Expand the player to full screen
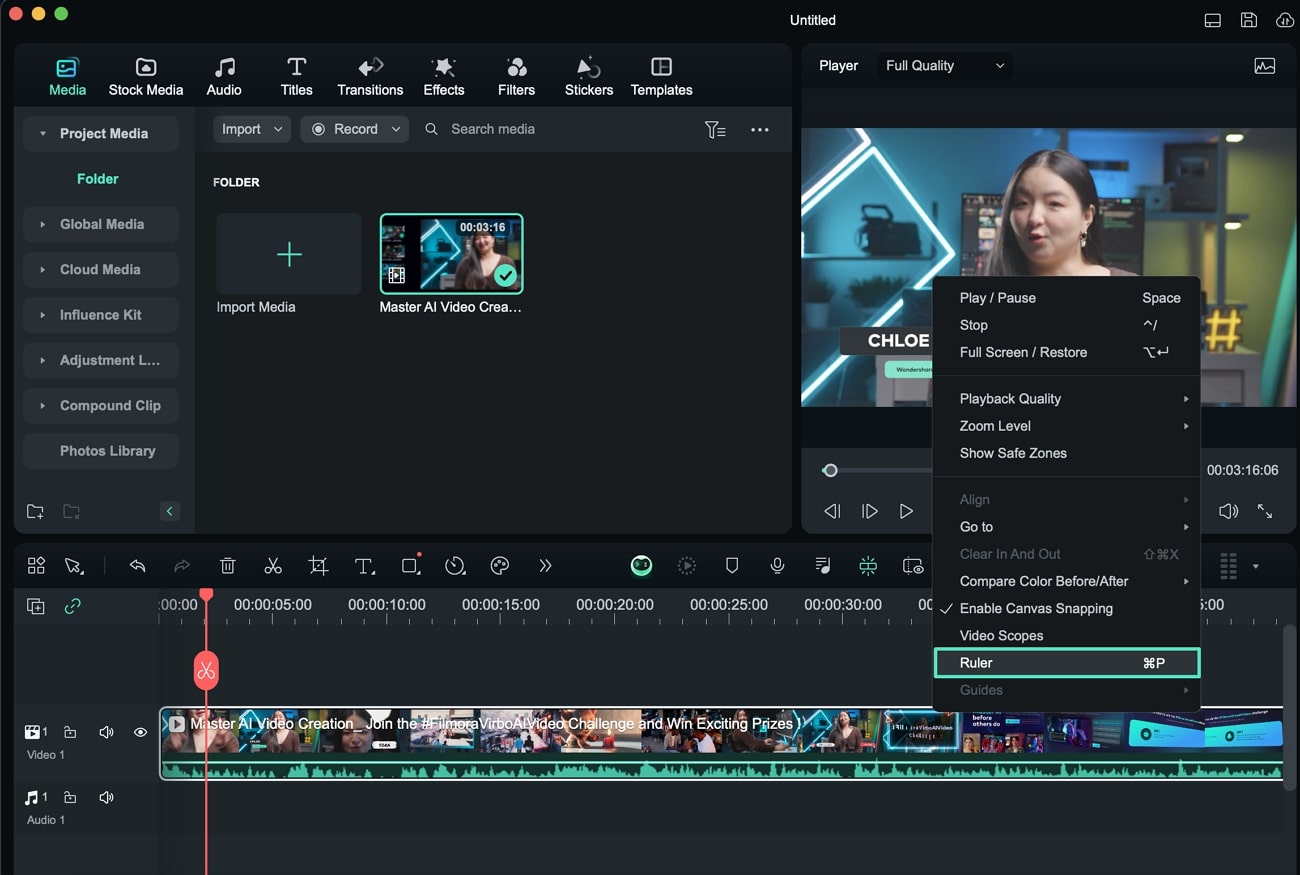This screenshot has height=875, width=1300. pos(1265,511)
